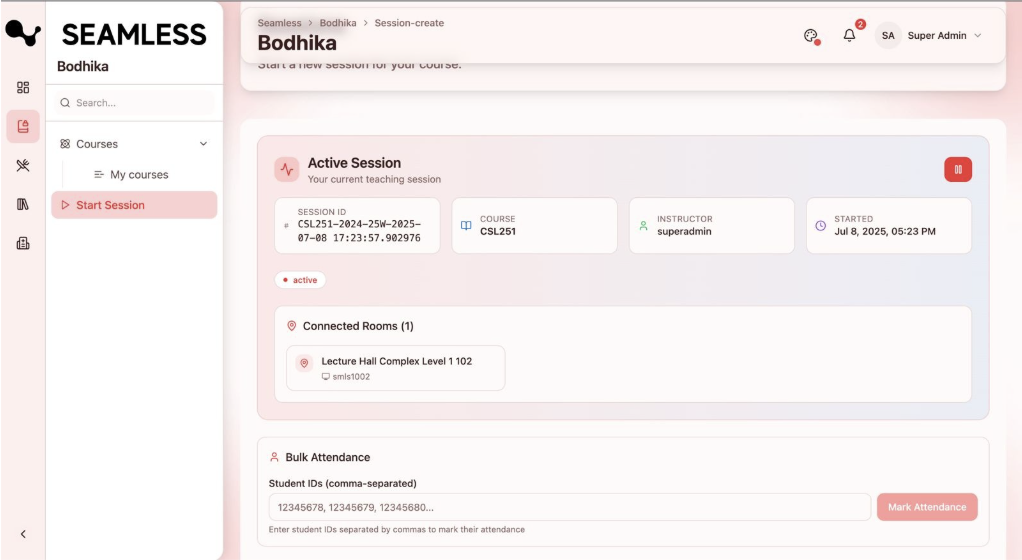Open the Super Admin account dropdown
The height and width of the screenshot is (560, 1022).
click(x=930, y=36)
